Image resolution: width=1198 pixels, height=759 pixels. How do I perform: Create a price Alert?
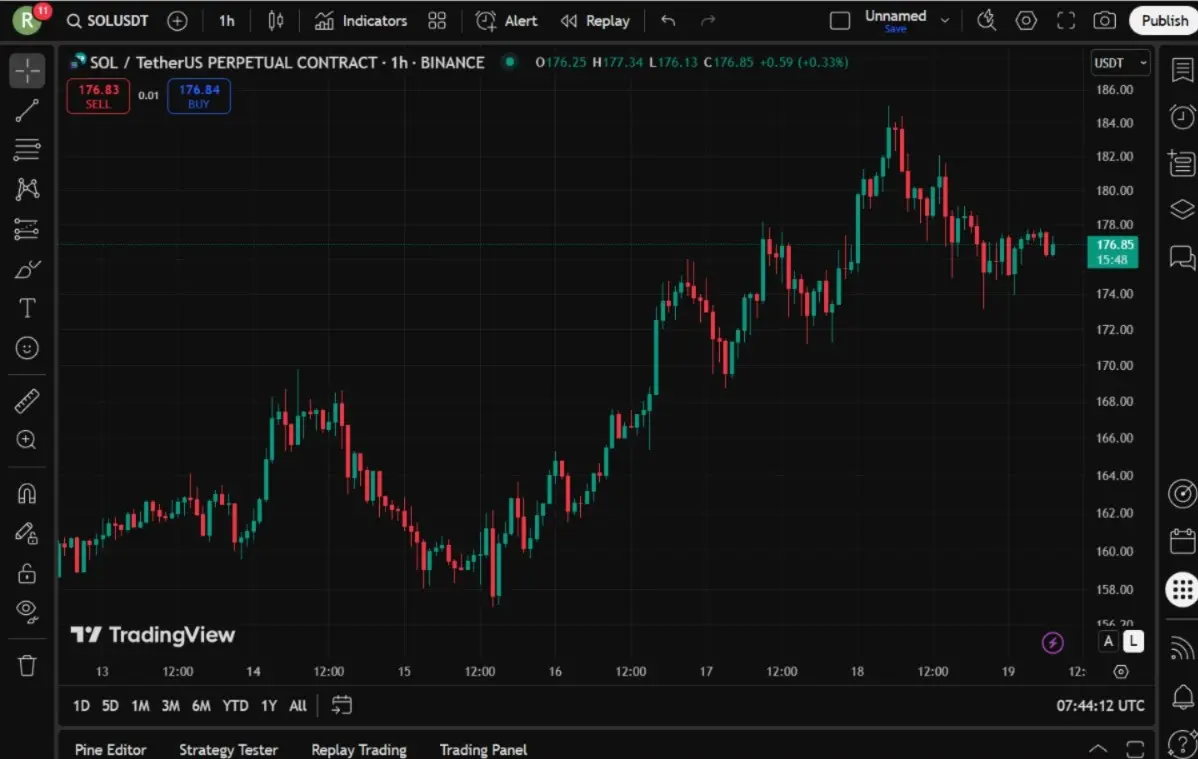(506, 21)
